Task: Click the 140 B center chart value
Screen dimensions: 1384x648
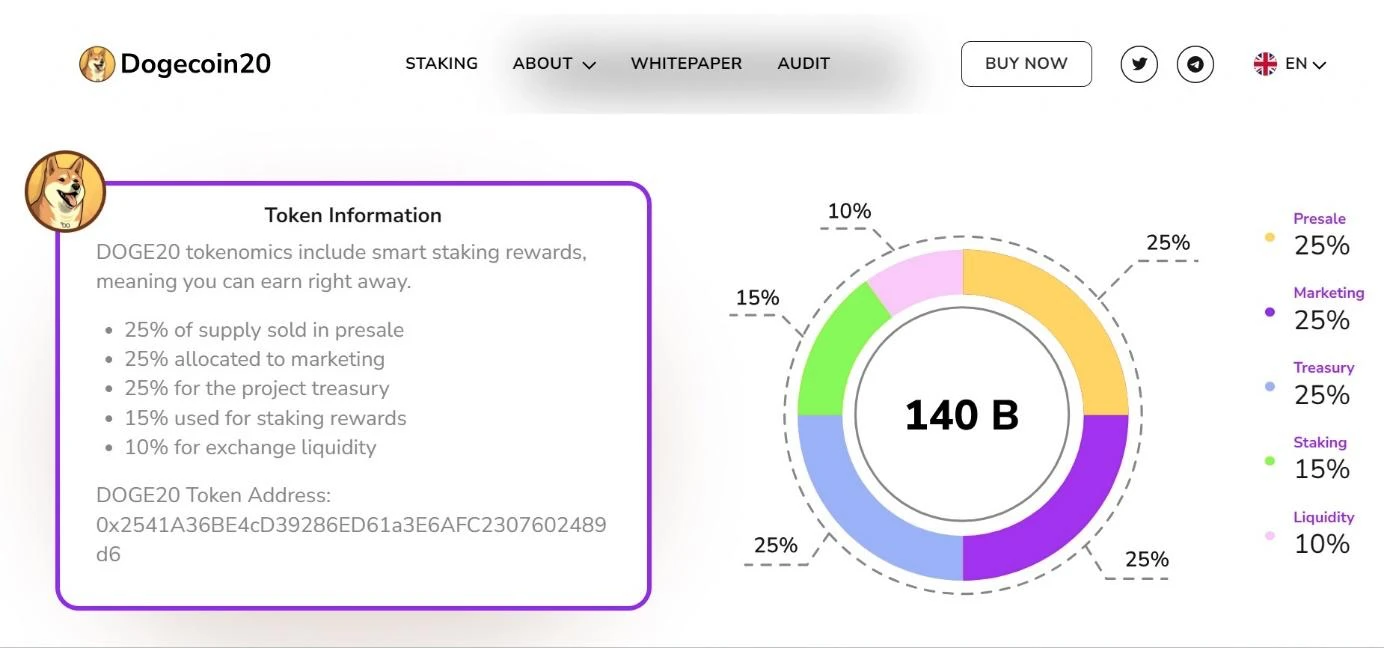Action: click(x=962, y=415)
